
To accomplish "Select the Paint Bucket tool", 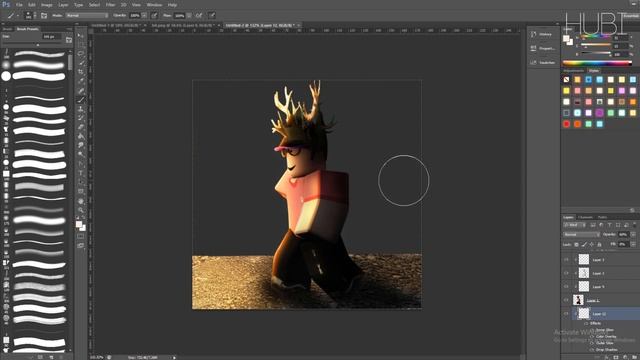I will pos(81,136).
